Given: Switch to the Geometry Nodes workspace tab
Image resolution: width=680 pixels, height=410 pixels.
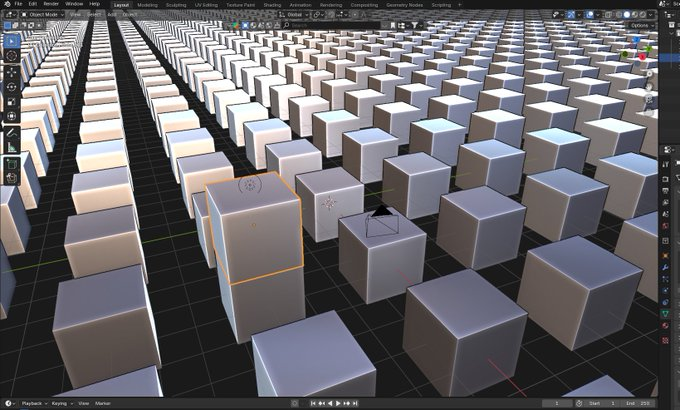Looking at the screenshot, I should click(x=405, y=5).
